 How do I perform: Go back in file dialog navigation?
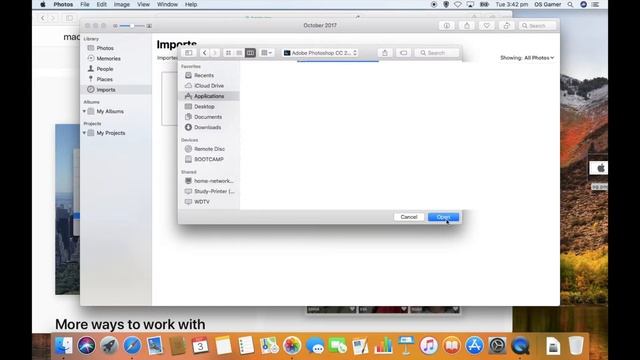click(x=204, y=53)
